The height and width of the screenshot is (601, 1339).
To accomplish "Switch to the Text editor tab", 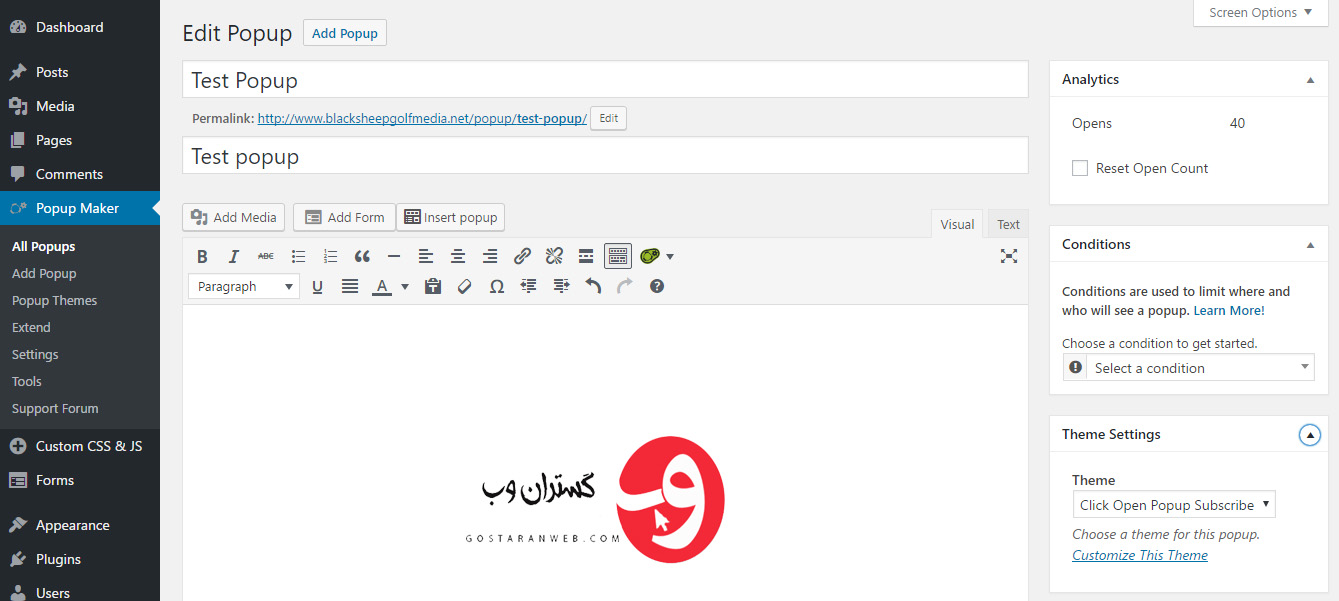I will point(1008,224).
